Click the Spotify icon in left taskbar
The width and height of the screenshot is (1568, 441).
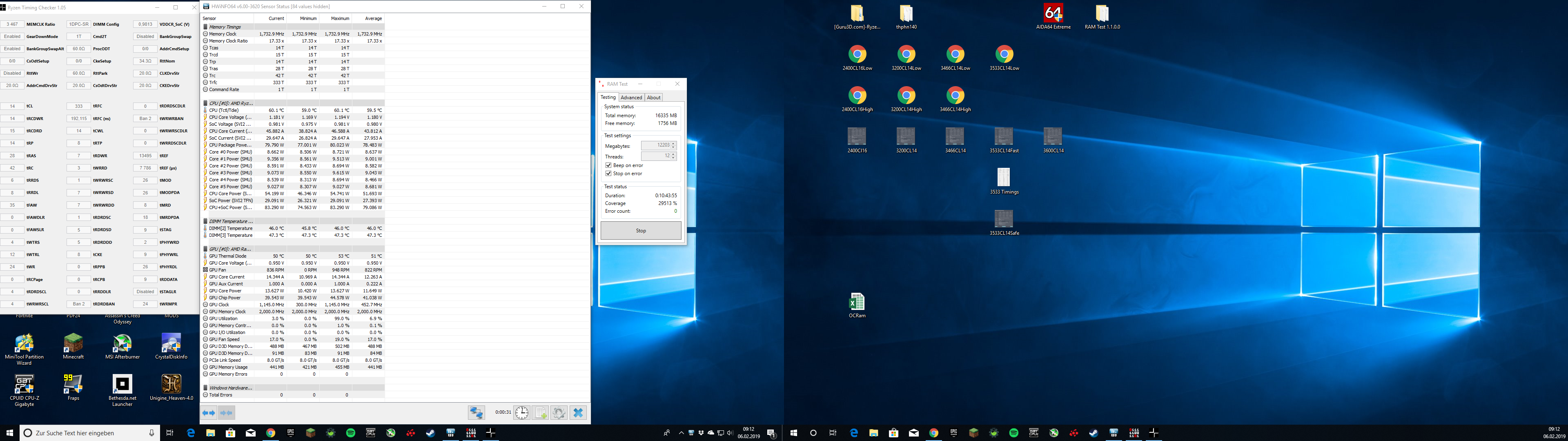coord(351,433)
